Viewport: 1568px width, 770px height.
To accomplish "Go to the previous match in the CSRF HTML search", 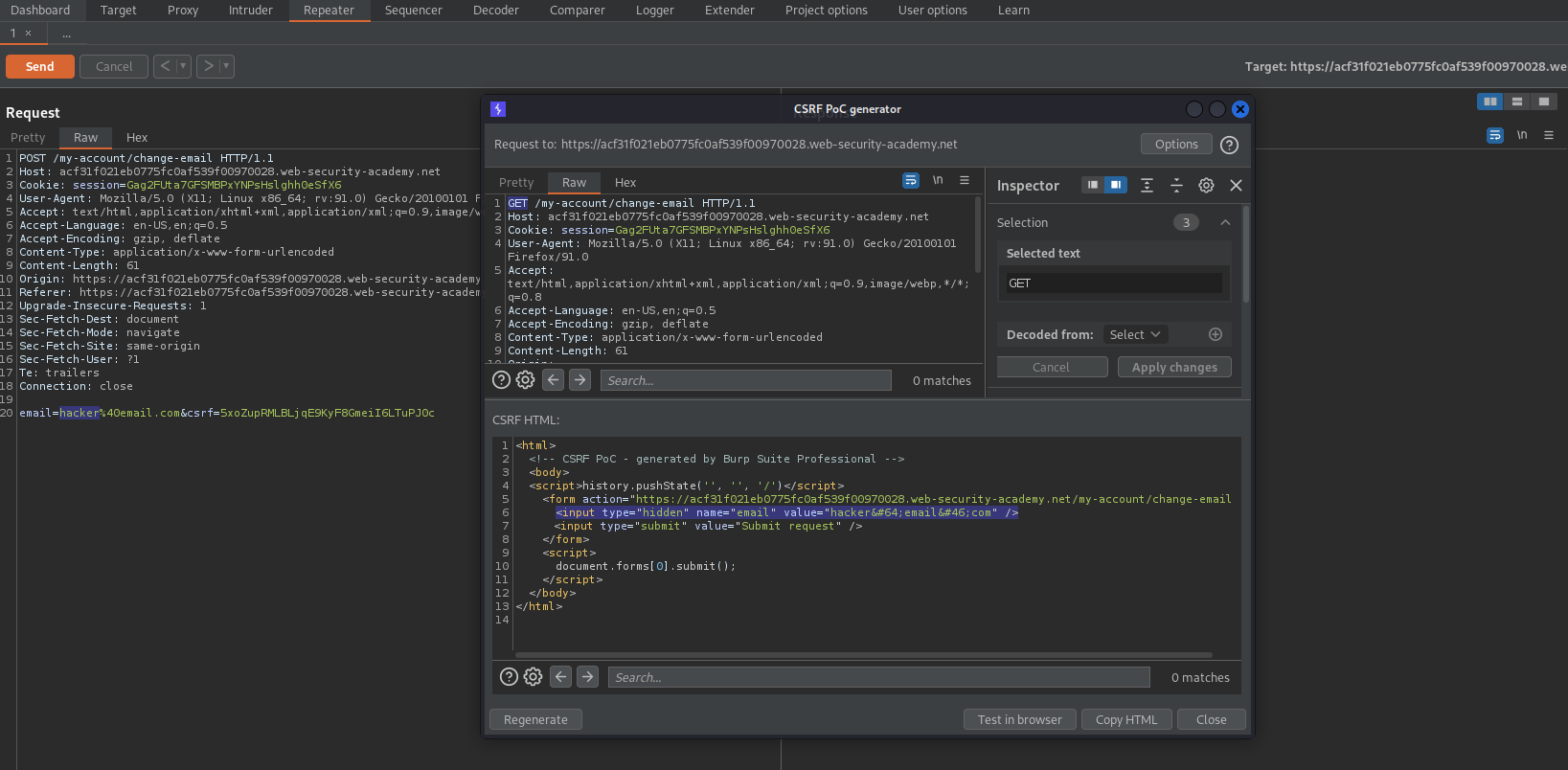I will [x=561, y=677].
